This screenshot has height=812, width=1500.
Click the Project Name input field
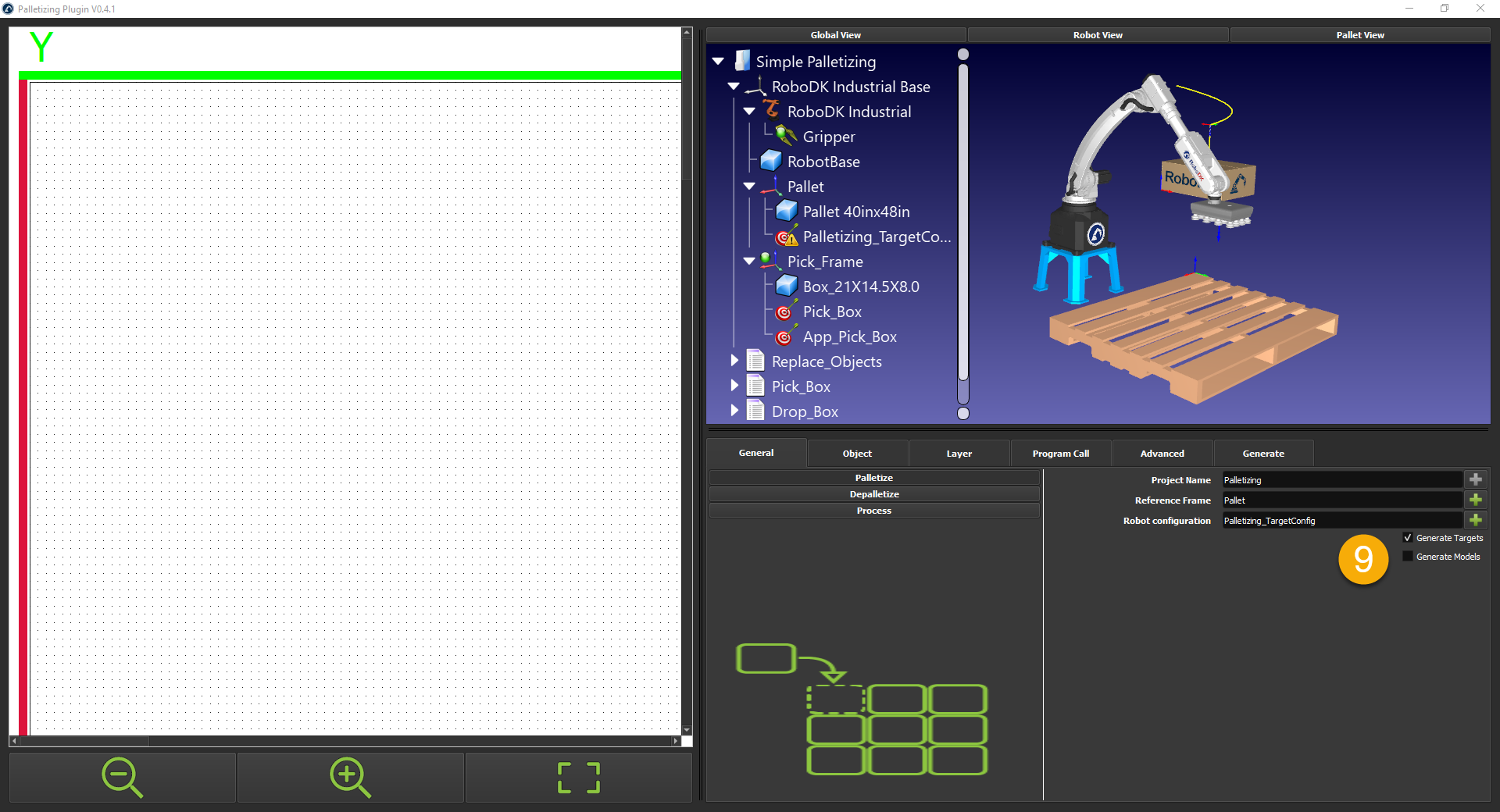pos(1341,480)
